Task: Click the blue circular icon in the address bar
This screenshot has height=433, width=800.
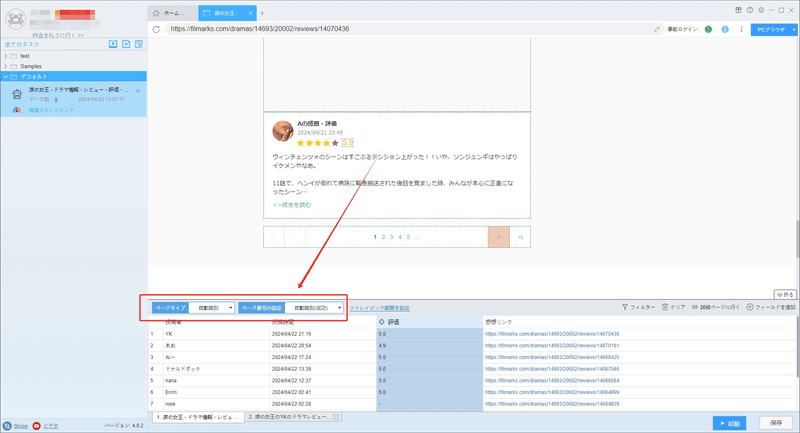Action: [724, 30]
